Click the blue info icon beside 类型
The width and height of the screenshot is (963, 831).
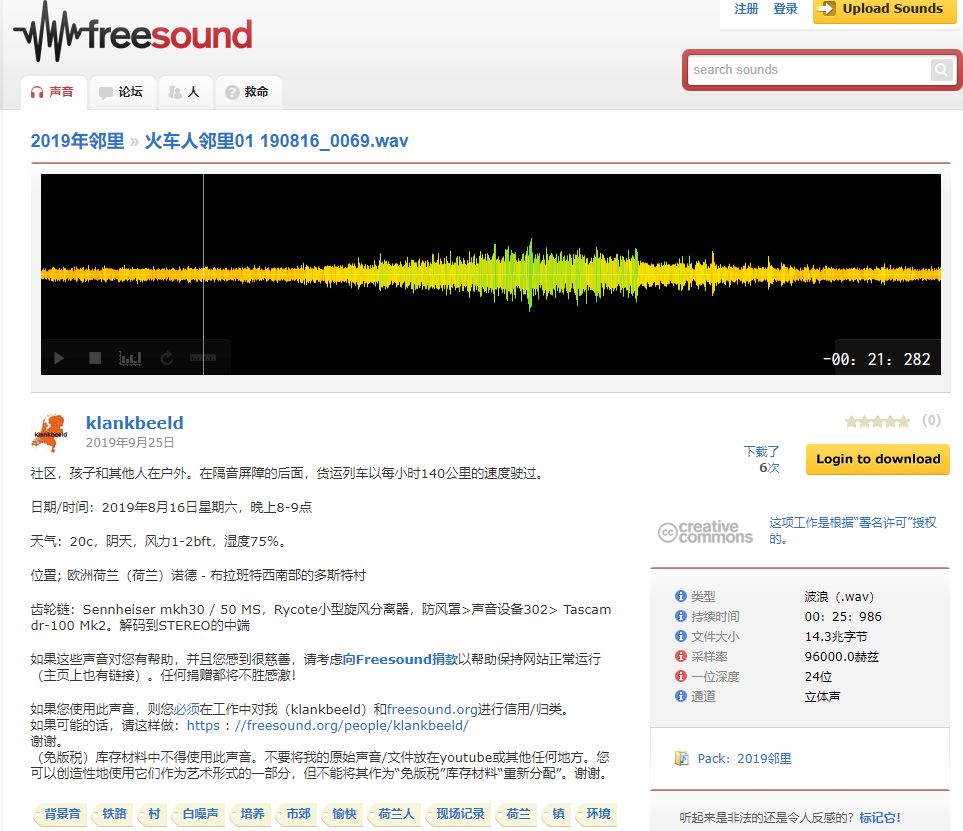pyautogui.click(x=680, y=595)
